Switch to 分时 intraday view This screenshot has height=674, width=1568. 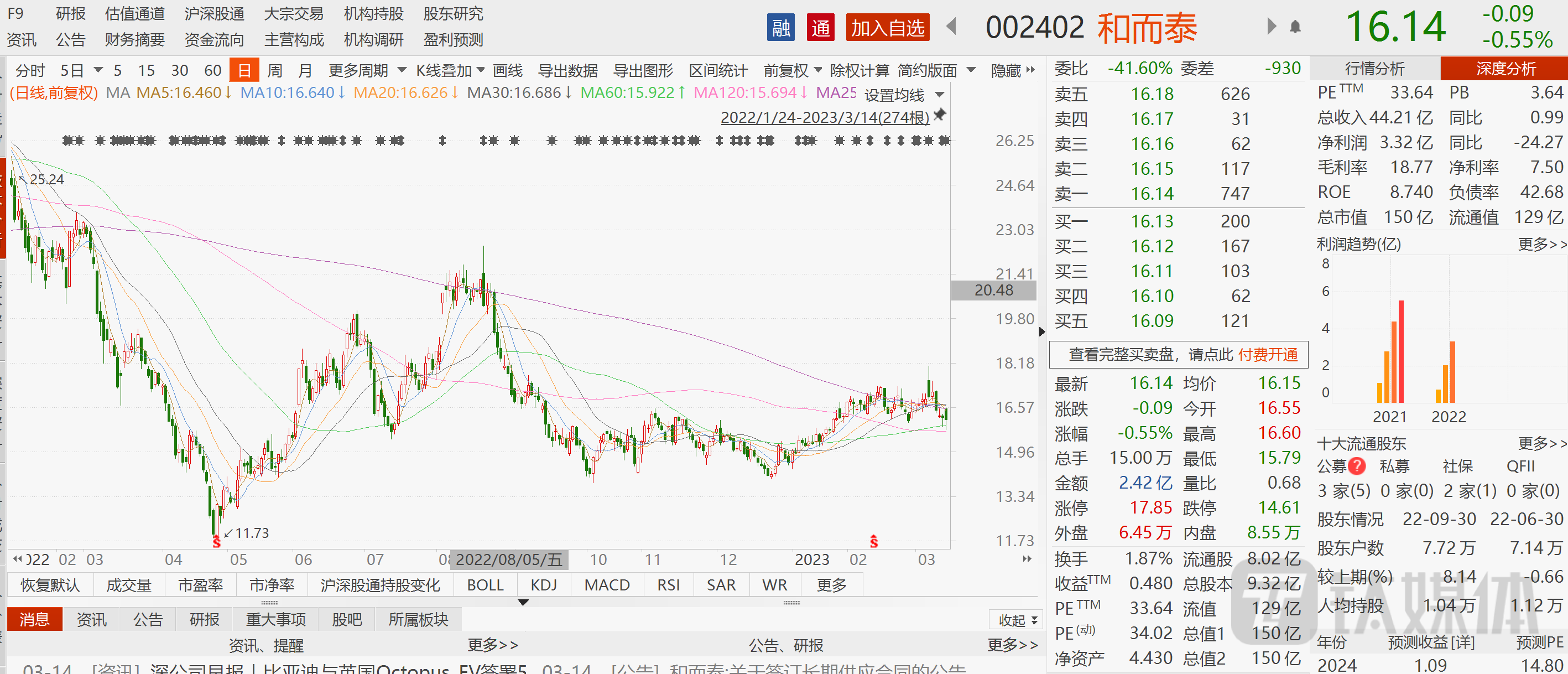(x=30, y=71)
